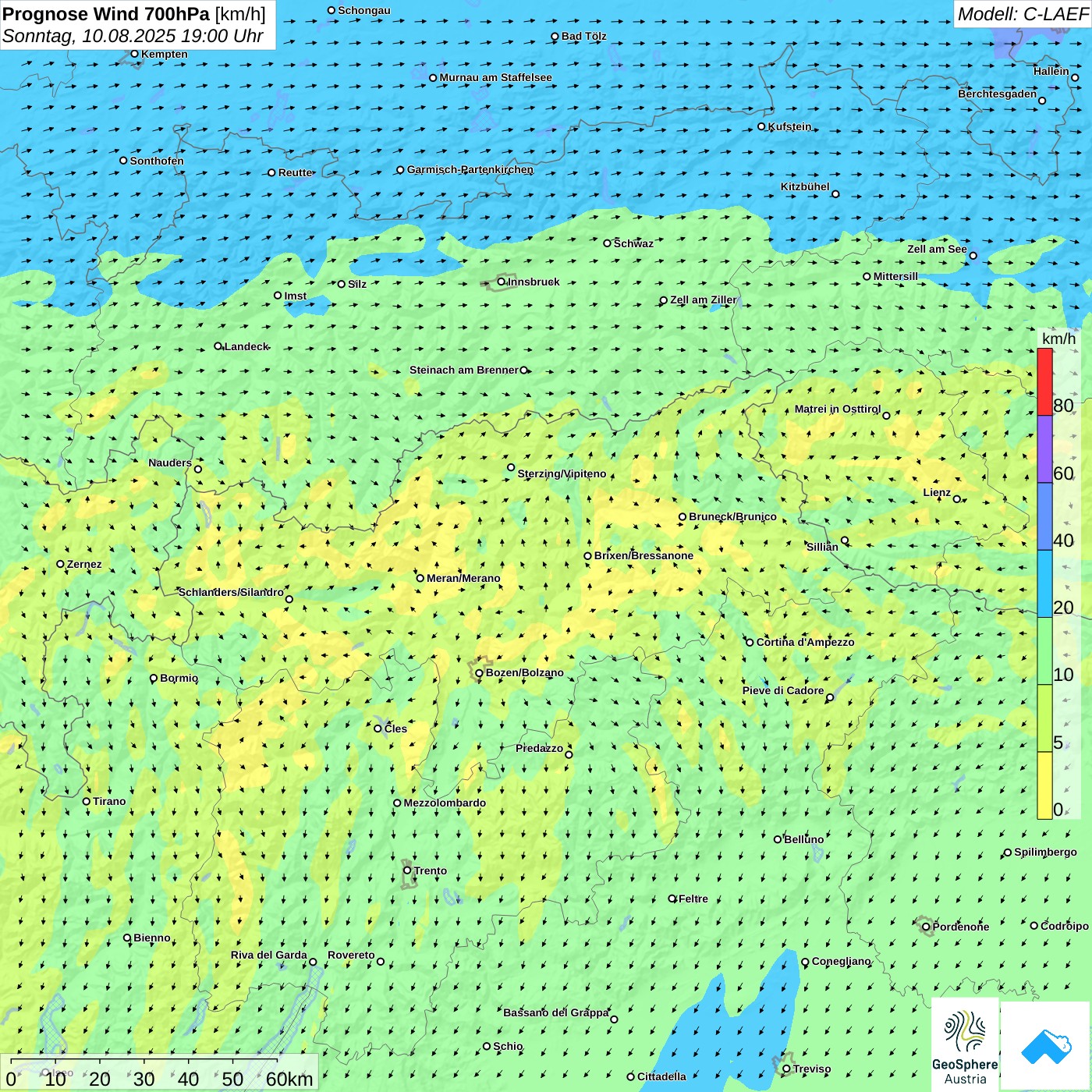Click the Bozen/Bolzano city marker
Viewport: 1092px width, 1092px height.
click(479, 673)
